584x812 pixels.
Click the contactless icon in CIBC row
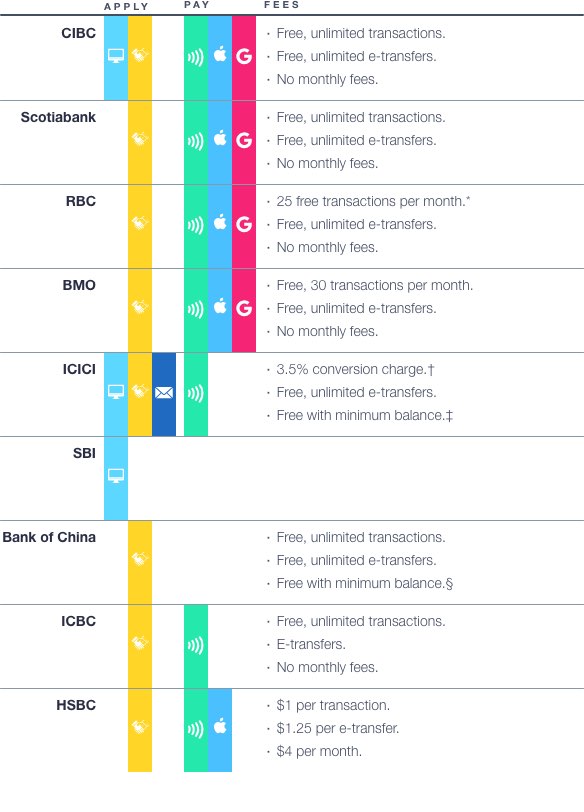pos(196,56)
